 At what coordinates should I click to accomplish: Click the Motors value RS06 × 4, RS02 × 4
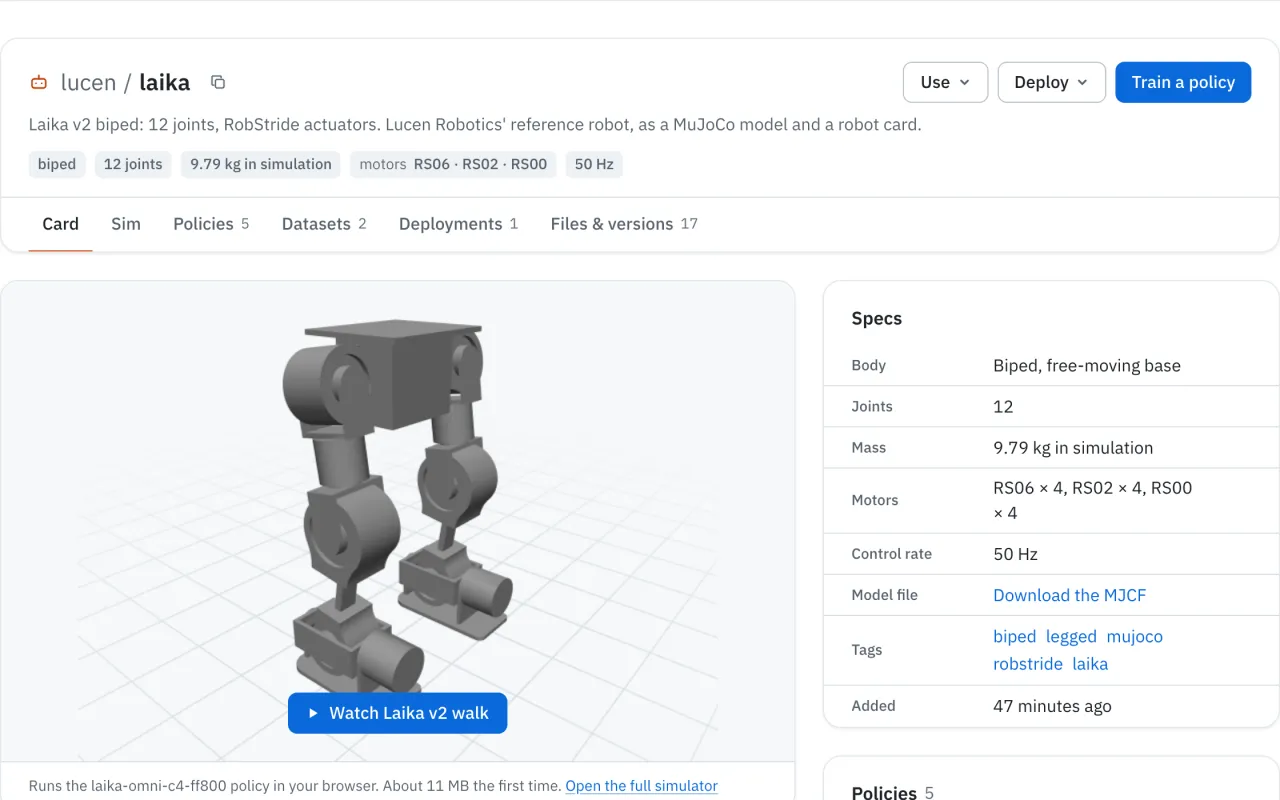(x=1093, y=500)
